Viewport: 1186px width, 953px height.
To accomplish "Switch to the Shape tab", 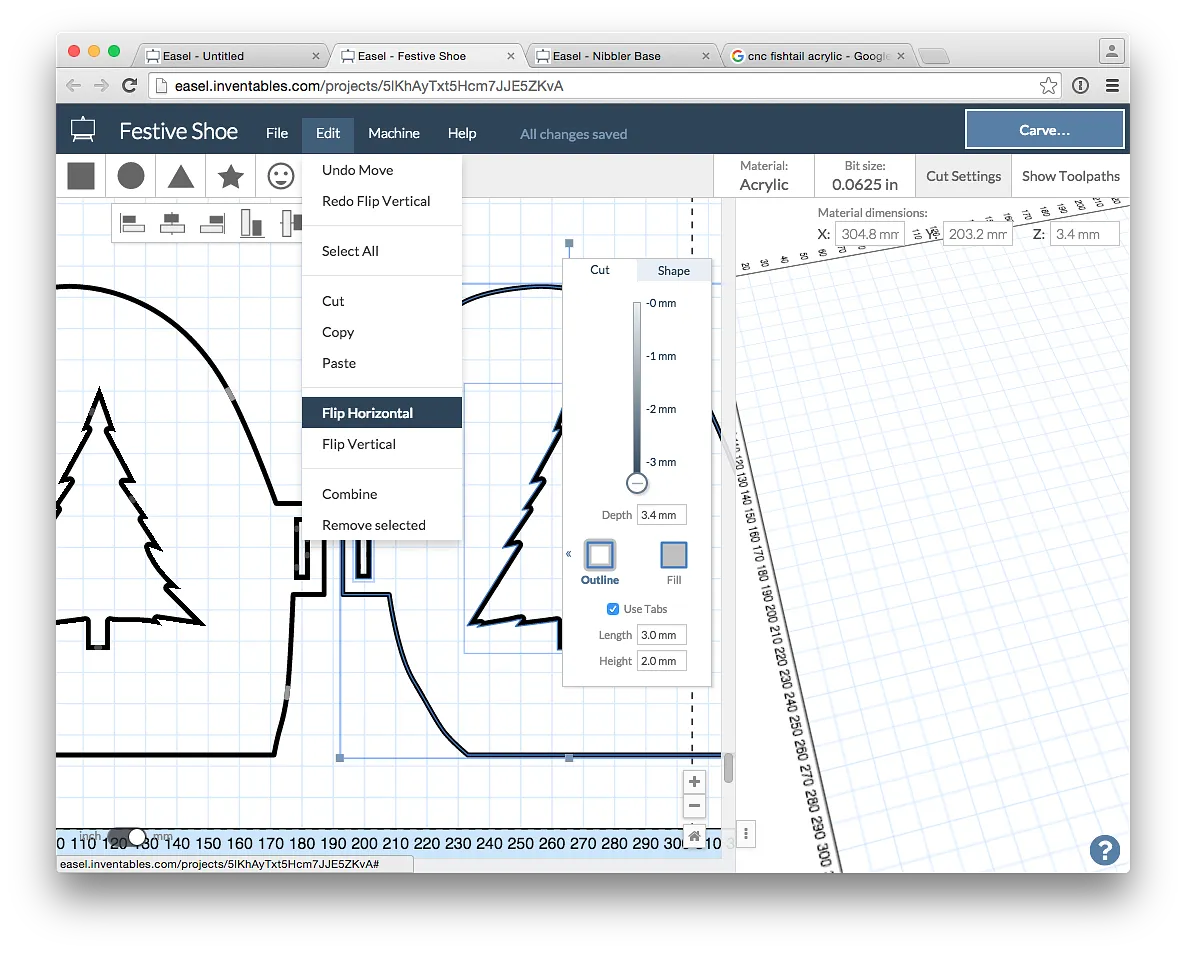I will point(673,271).
